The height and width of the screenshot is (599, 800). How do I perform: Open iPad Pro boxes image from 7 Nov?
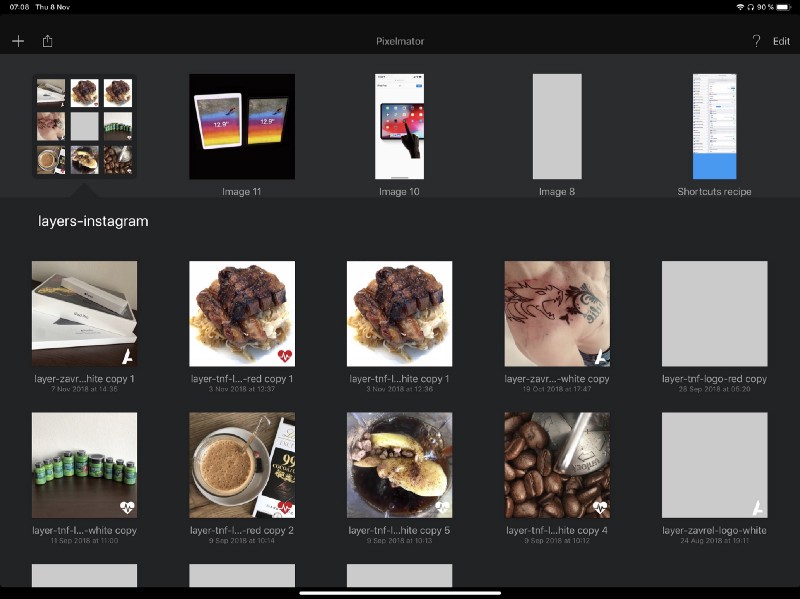click(84, 314)
